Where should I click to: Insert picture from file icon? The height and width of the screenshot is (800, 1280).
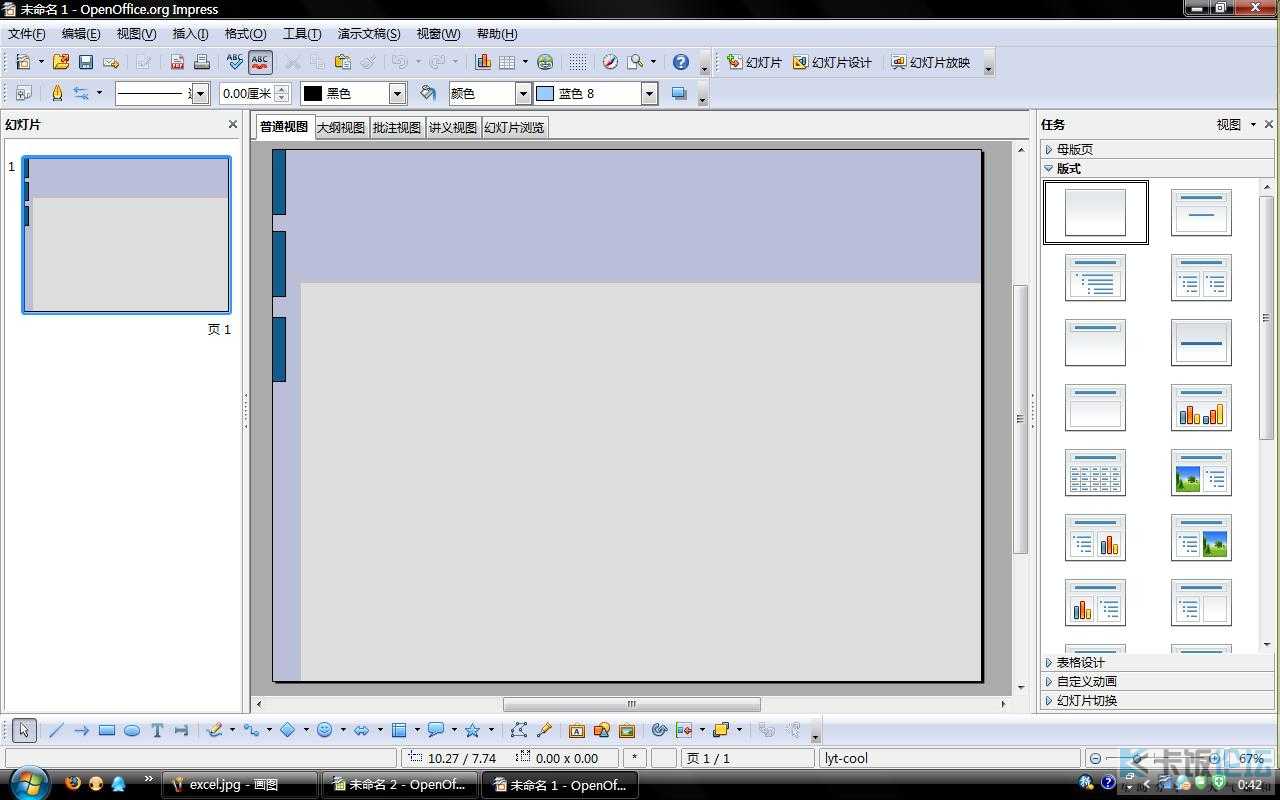[x=602, y=731]
